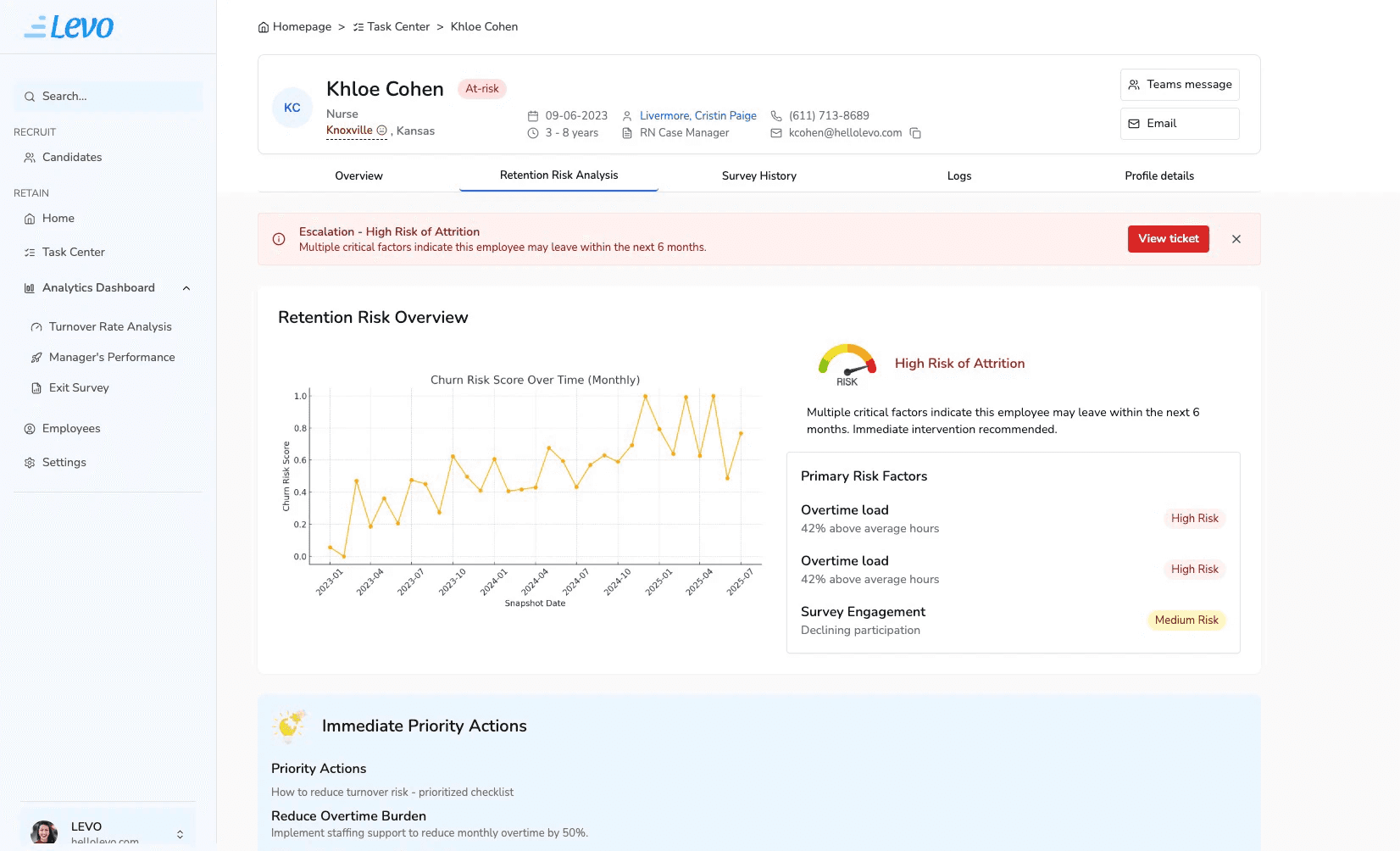Click the View ticket button
This screenshot has width=1400, height=851.
coord(1169,239)
